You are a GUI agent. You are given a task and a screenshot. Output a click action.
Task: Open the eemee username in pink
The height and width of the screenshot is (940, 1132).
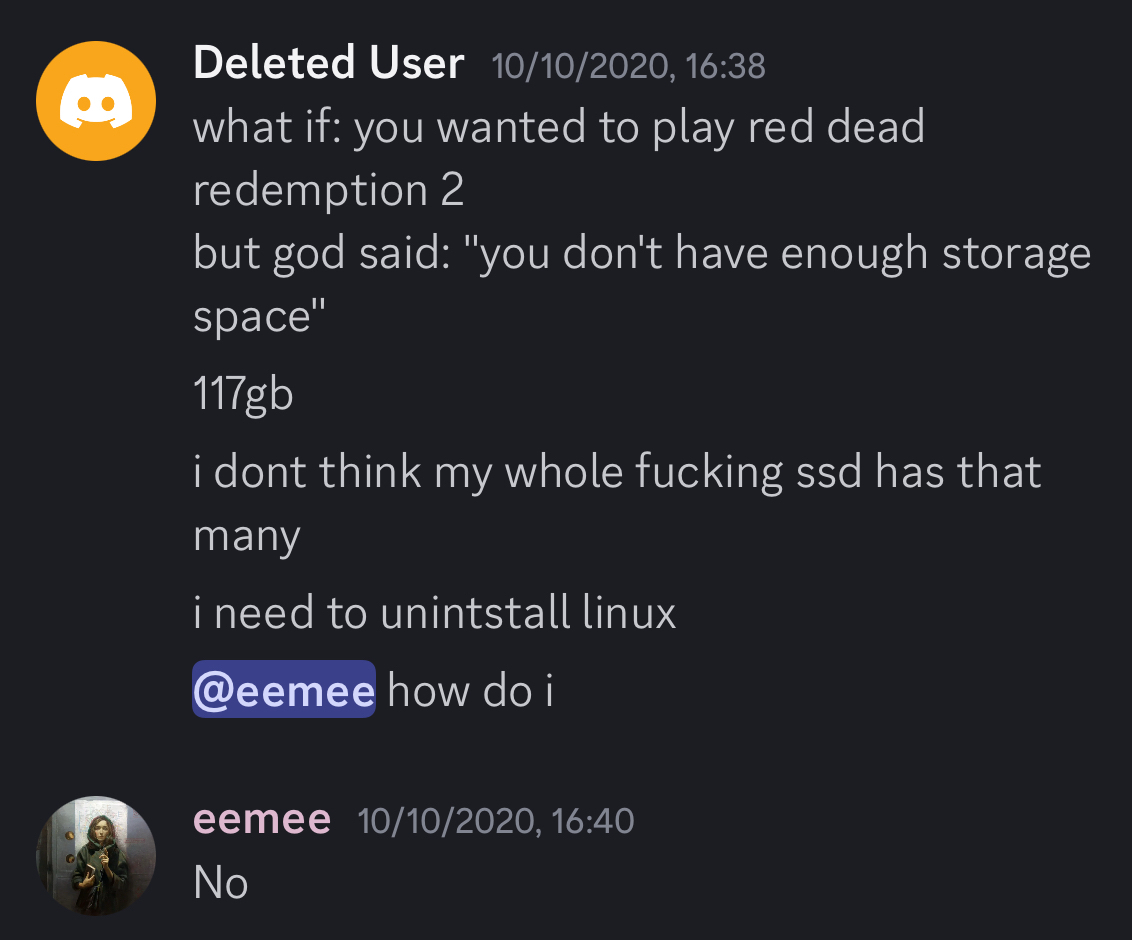[261, 820]
